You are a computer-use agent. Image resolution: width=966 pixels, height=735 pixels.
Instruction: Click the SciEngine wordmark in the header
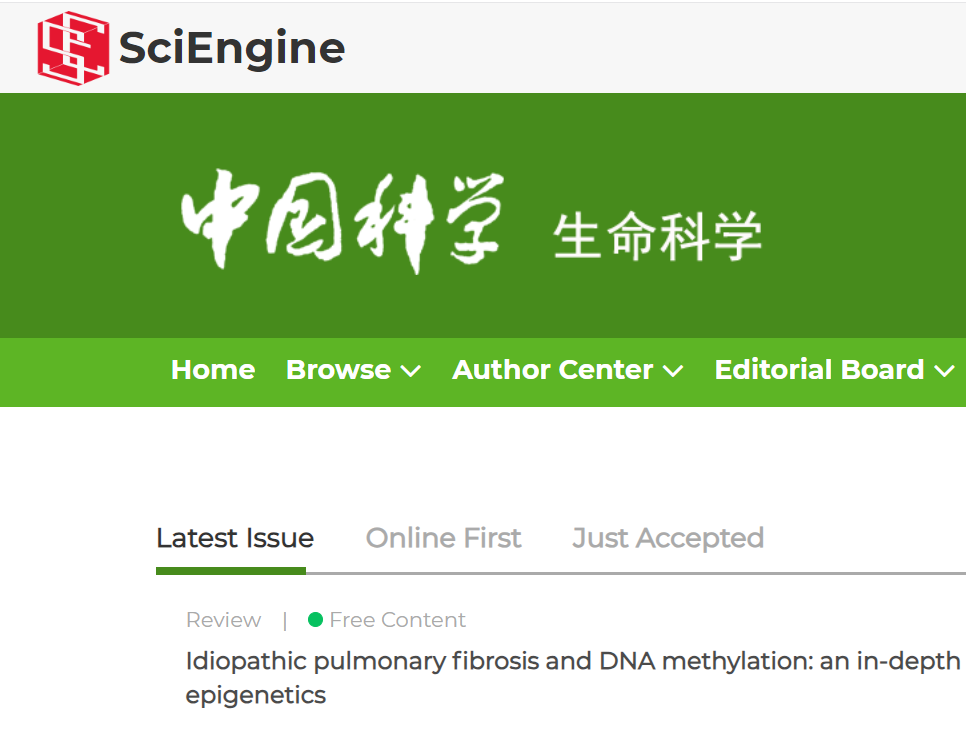click(x=231, y=47)
